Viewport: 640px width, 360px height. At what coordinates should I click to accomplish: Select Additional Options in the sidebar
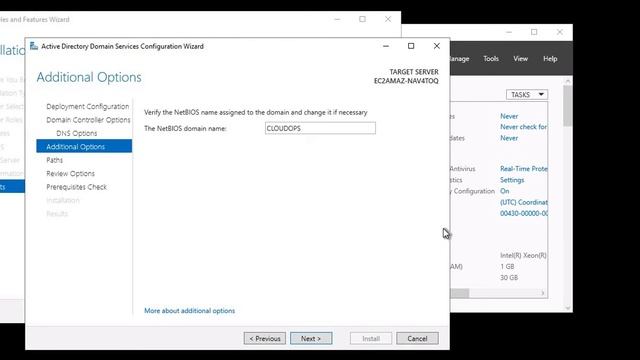click(x=84, y=147)
